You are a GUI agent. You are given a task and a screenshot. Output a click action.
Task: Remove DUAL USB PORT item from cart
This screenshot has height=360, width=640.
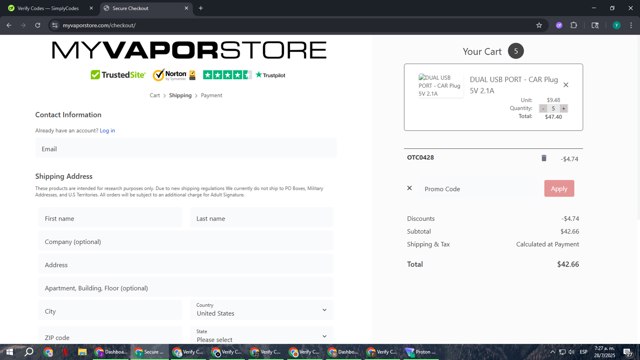point(566,85)
